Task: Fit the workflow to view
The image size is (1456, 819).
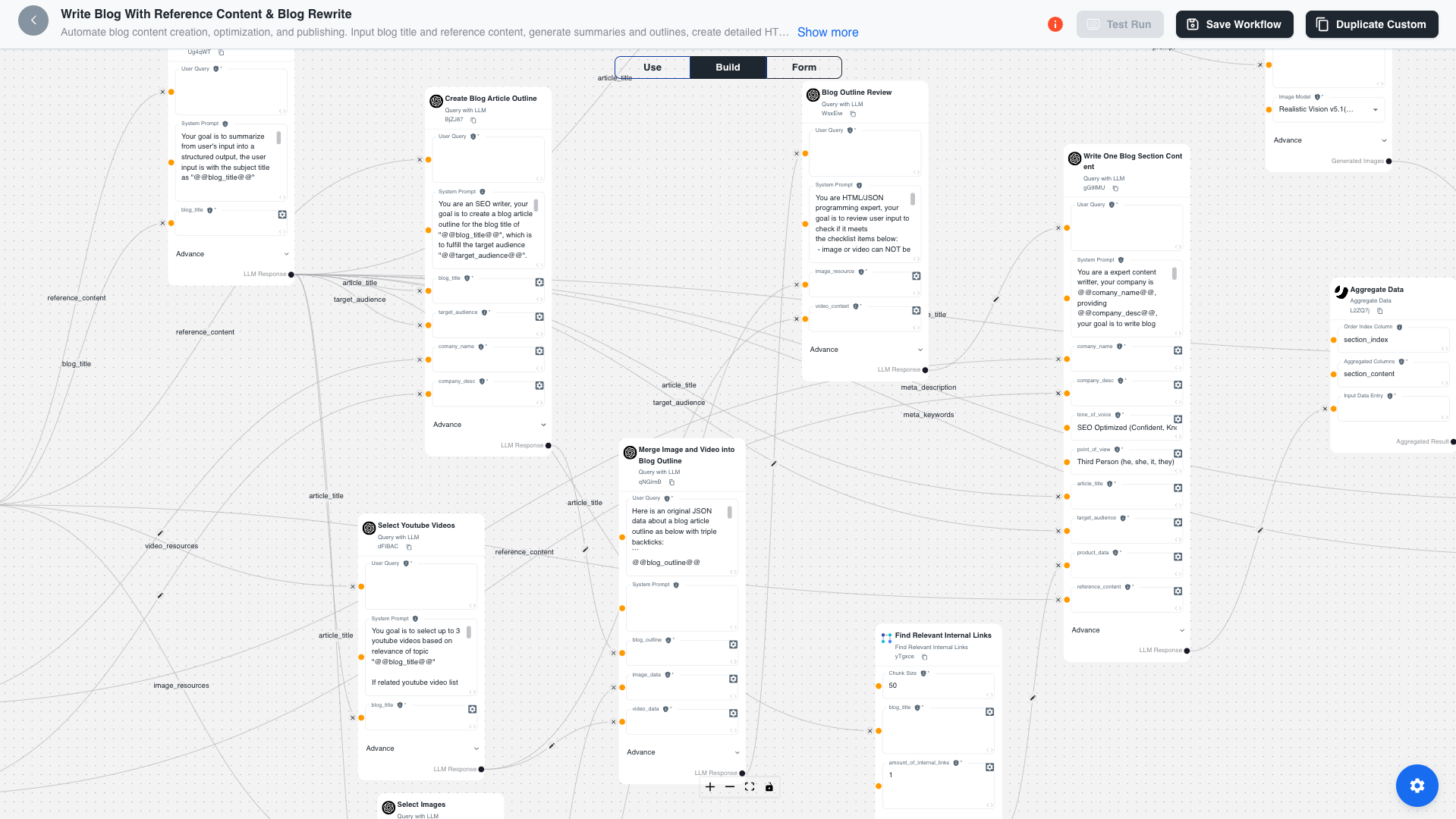Action: 749,787
